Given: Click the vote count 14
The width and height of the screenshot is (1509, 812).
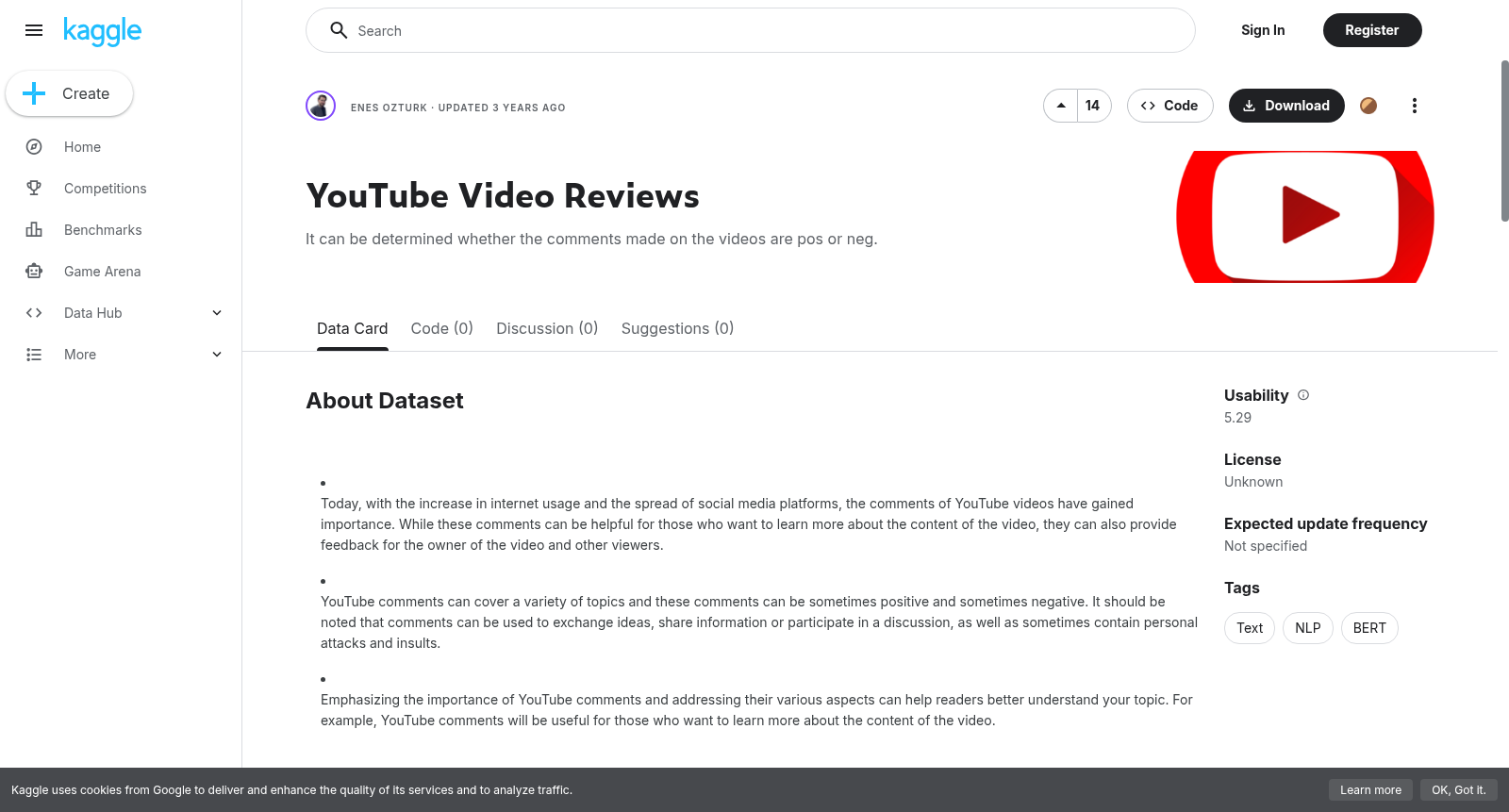Looking at the screenshot, I should tap(1093, 106).
